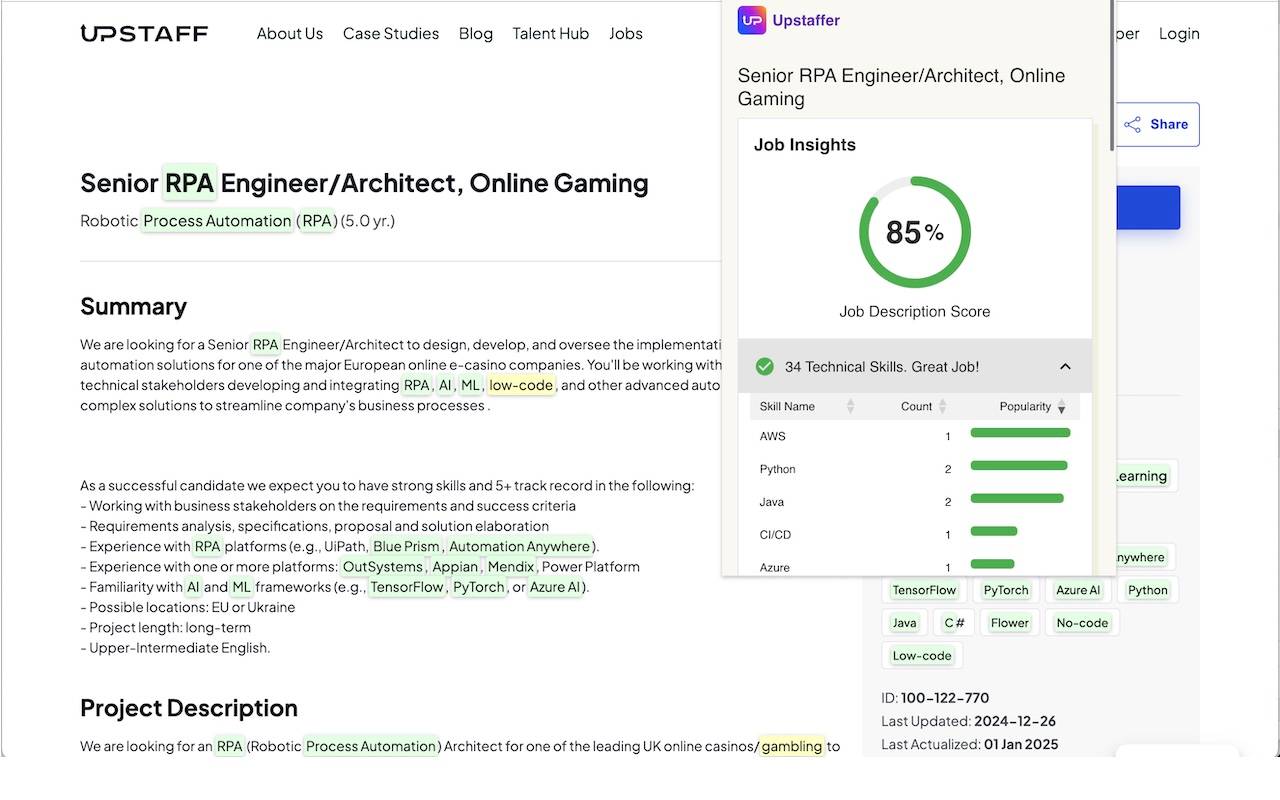1280x800 pixels.
Task: Click job ID 100-122-770
Action: [x=945, y=698]
